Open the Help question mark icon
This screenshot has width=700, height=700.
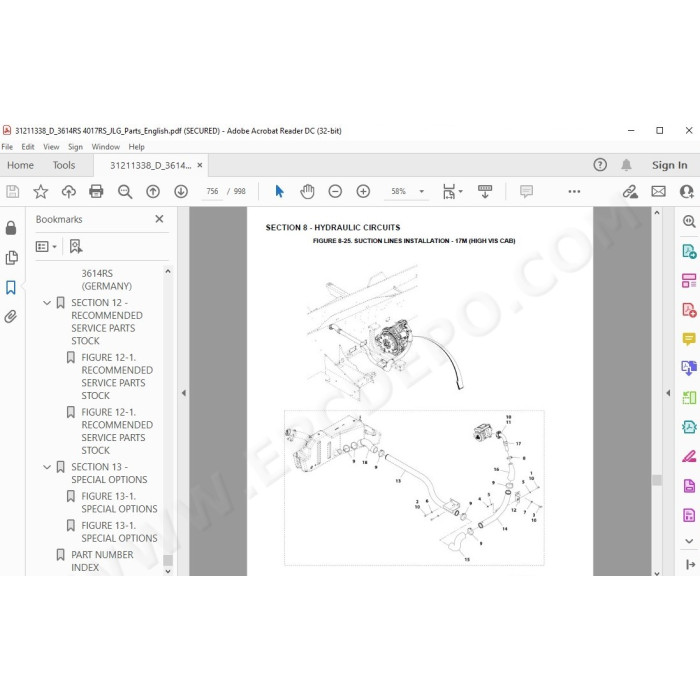click(600, 165)
